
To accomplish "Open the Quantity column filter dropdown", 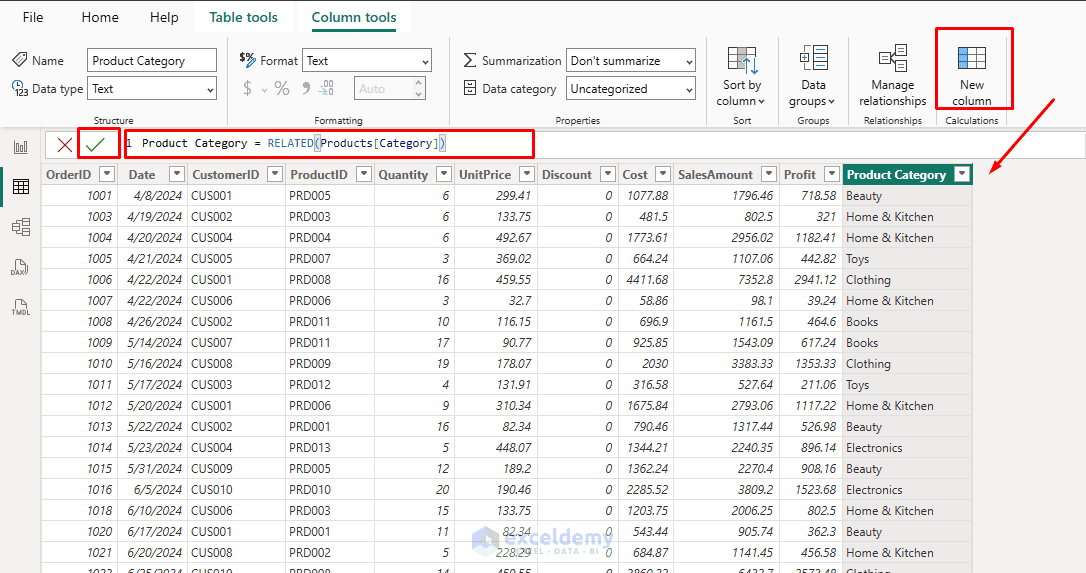I will click(x=444, y=174).
